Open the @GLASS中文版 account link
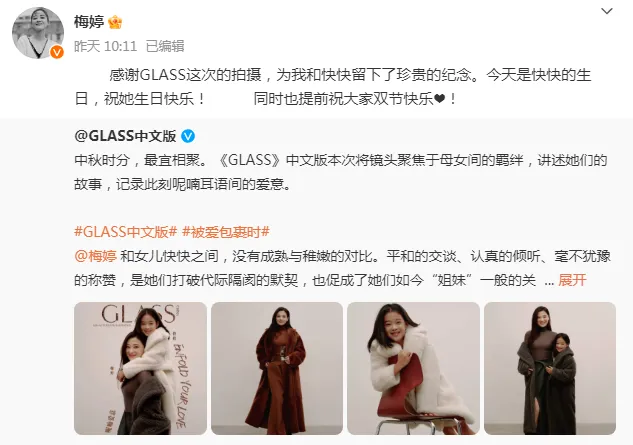 tap(125, 136)
